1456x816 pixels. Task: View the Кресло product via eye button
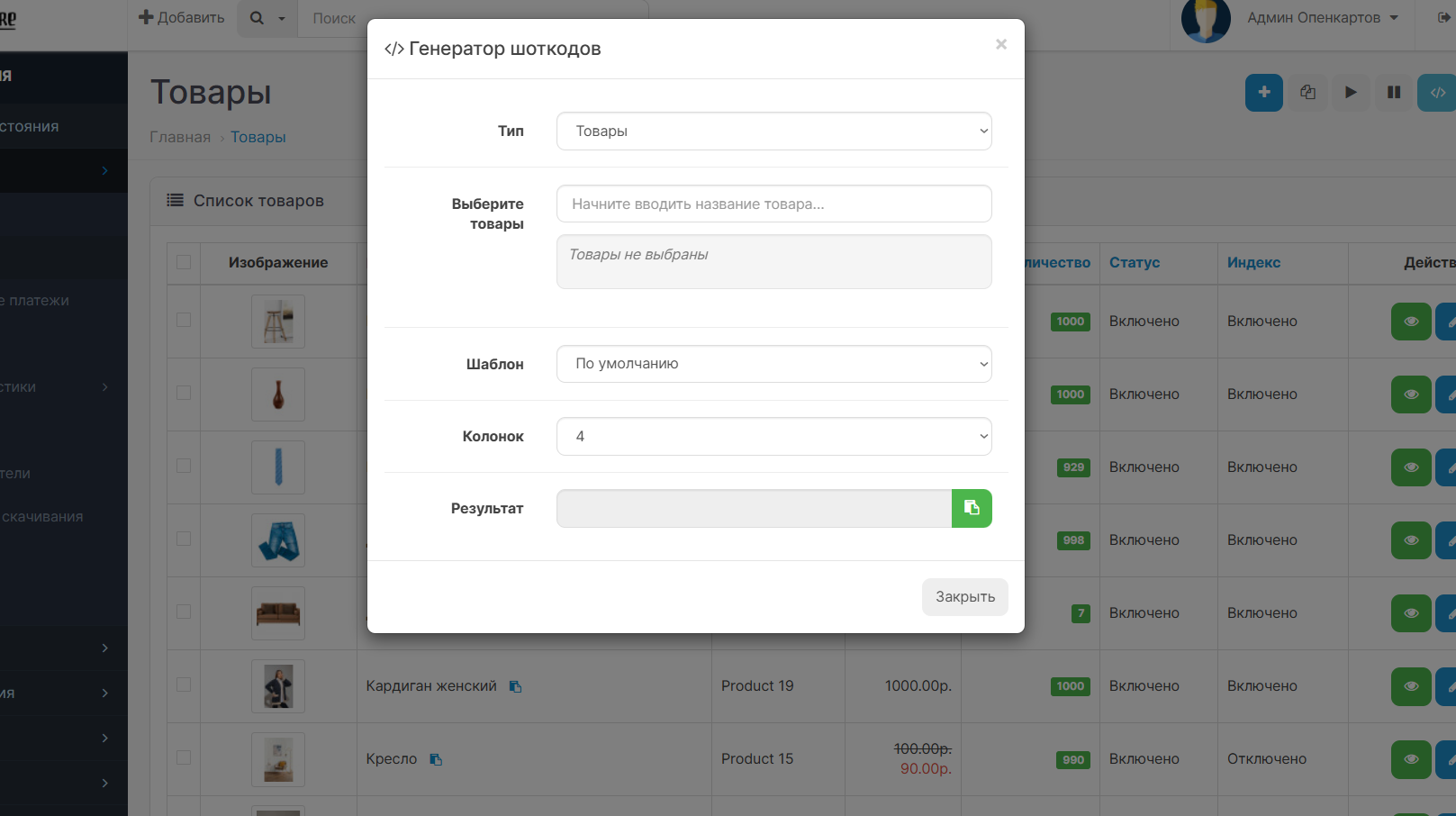1411,759
